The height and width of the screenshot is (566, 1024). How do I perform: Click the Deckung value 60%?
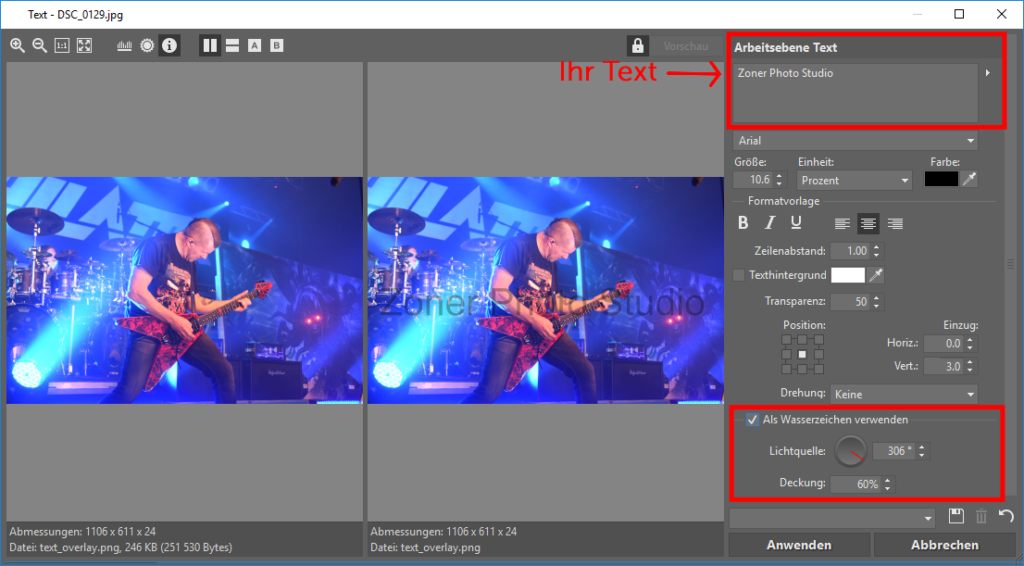click(x=856, y=484)
